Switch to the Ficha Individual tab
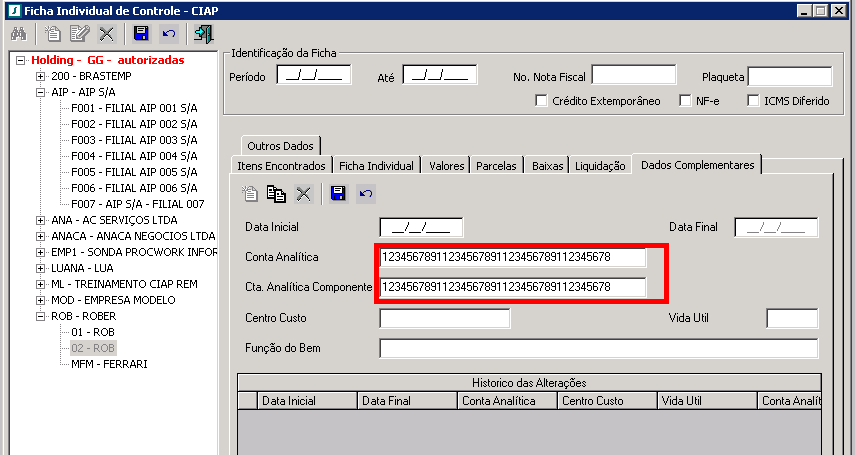 point(375,166)
